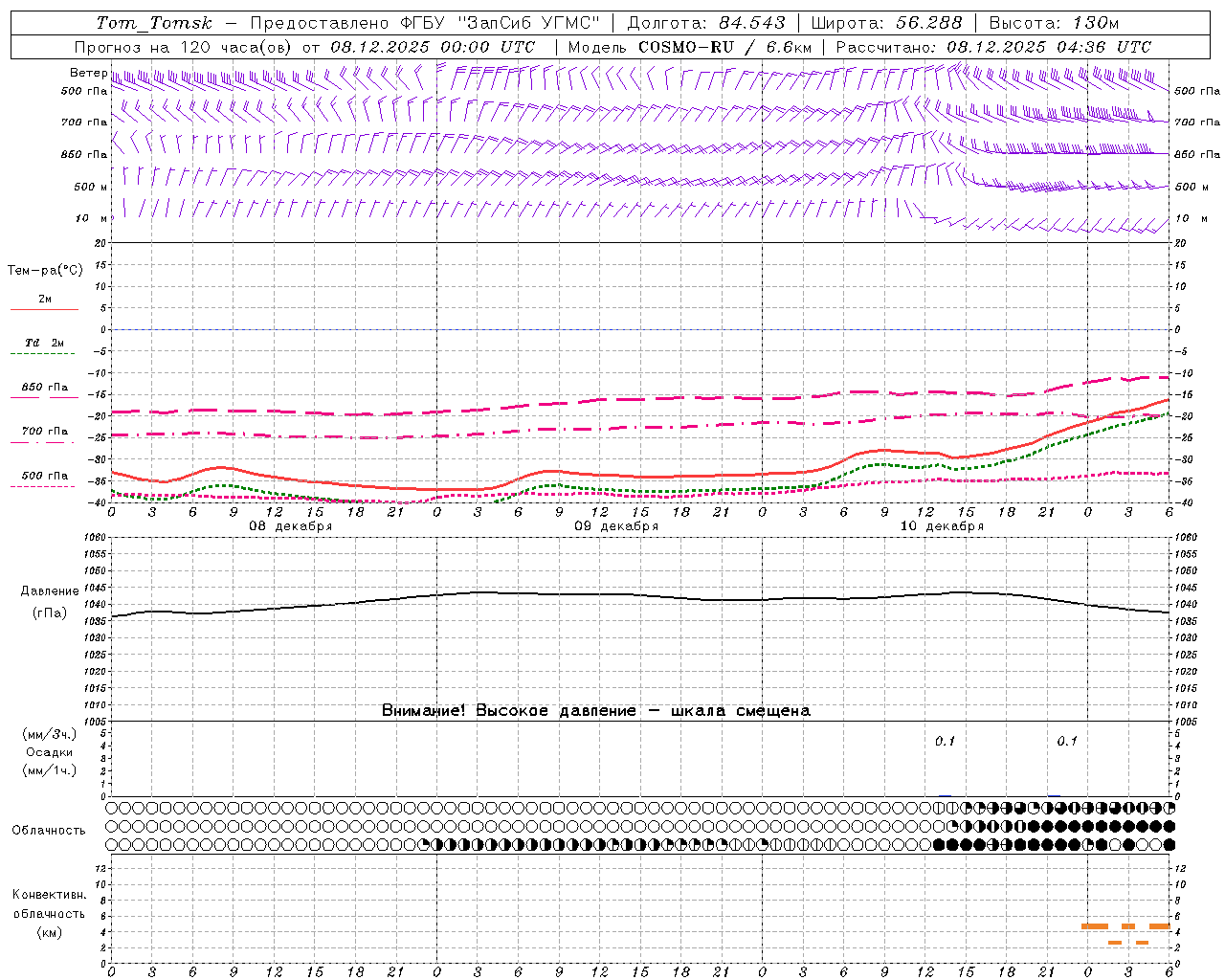Select the forecast start text 08.12.2025 00:00 UTC
Viewport: 1225px width, 980px height.
tap(433, 47)
